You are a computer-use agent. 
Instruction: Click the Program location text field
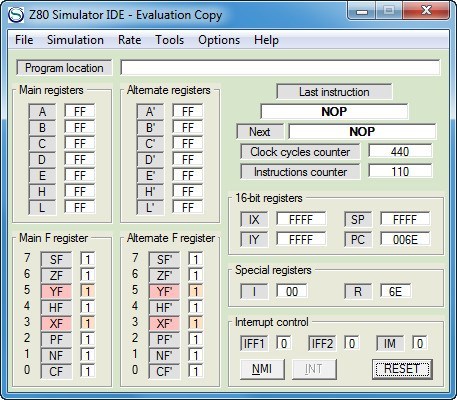[280, 68]
